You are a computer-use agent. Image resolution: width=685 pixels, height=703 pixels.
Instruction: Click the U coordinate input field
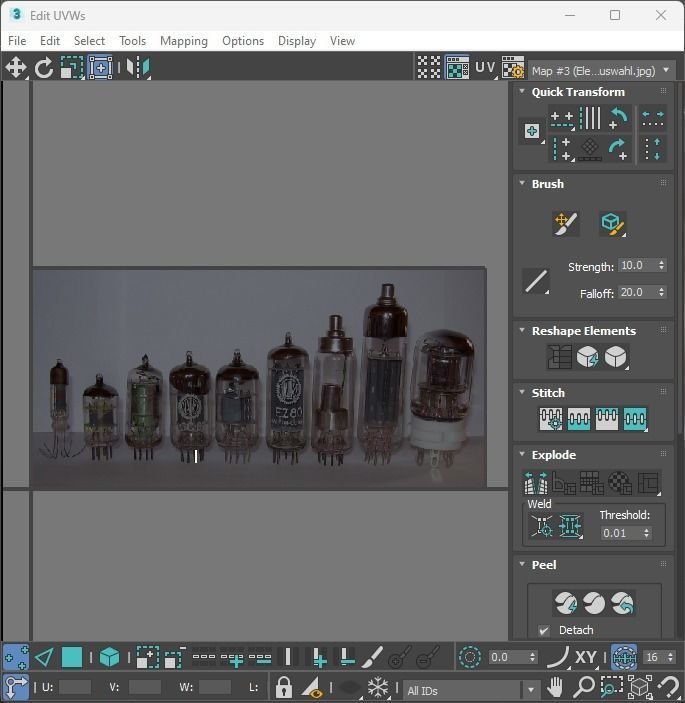[74, 687]
